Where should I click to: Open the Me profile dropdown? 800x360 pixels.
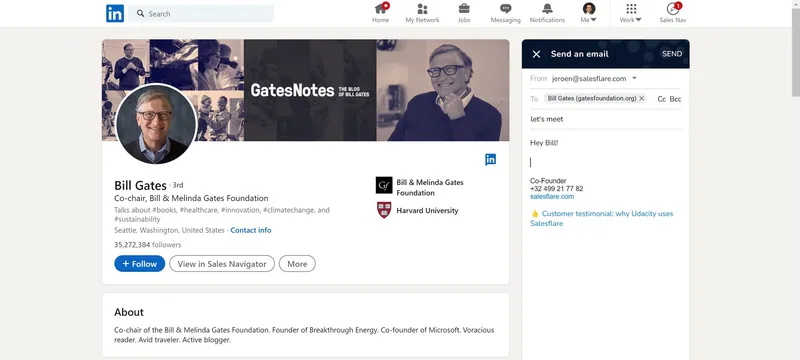coord(589,13)
